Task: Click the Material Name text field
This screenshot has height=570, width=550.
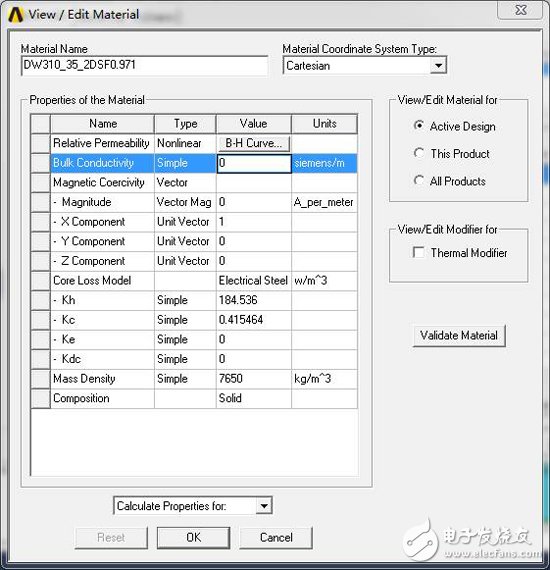Action: point(144,65)
